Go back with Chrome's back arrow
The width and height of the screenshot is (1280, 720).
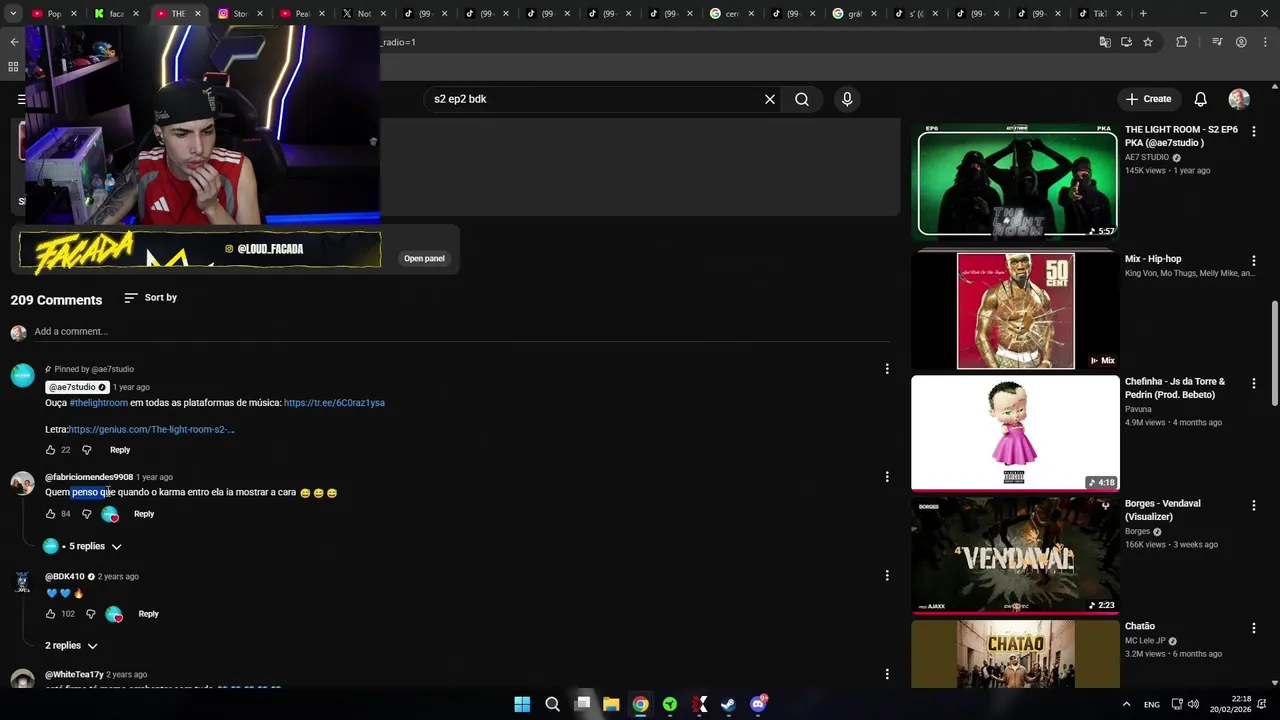14,42
